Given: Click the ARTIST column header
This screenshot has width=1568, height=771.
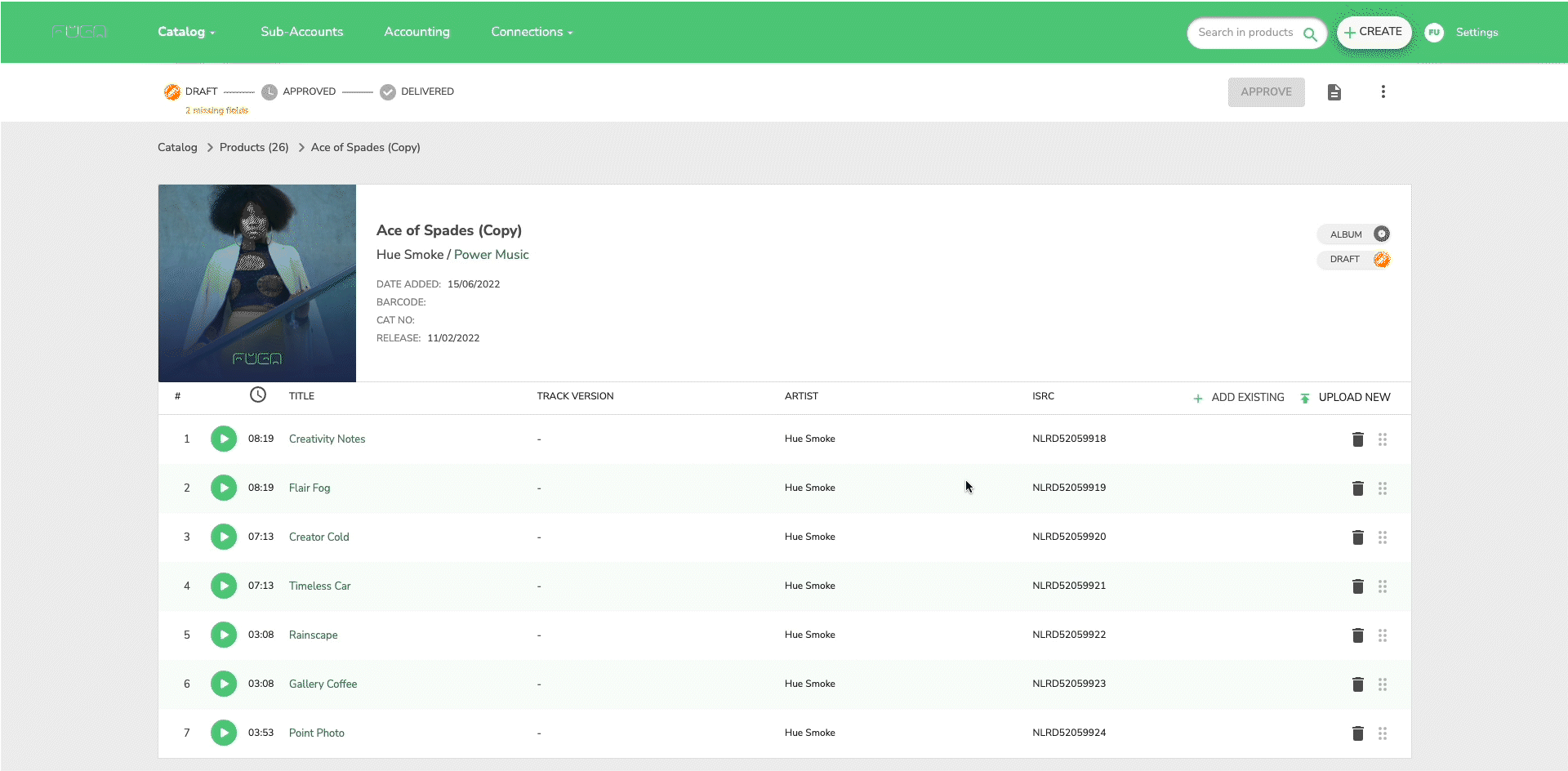Looking at the screenshot, I should (801, 396).
